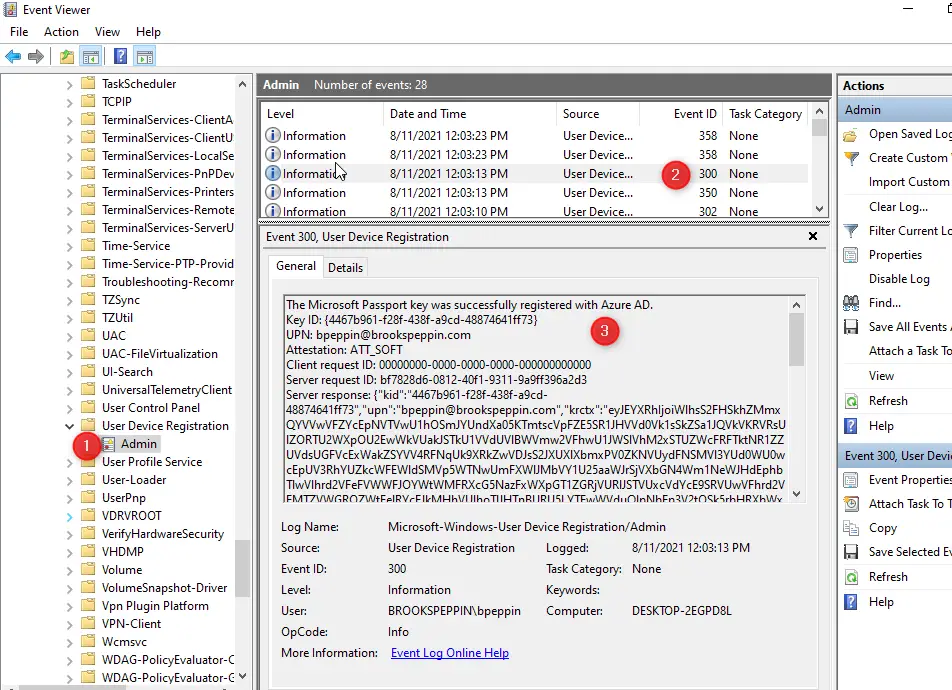Open the Event Log Online Help link
Viewport: 952px width, 690px height.
click(450, 653)
